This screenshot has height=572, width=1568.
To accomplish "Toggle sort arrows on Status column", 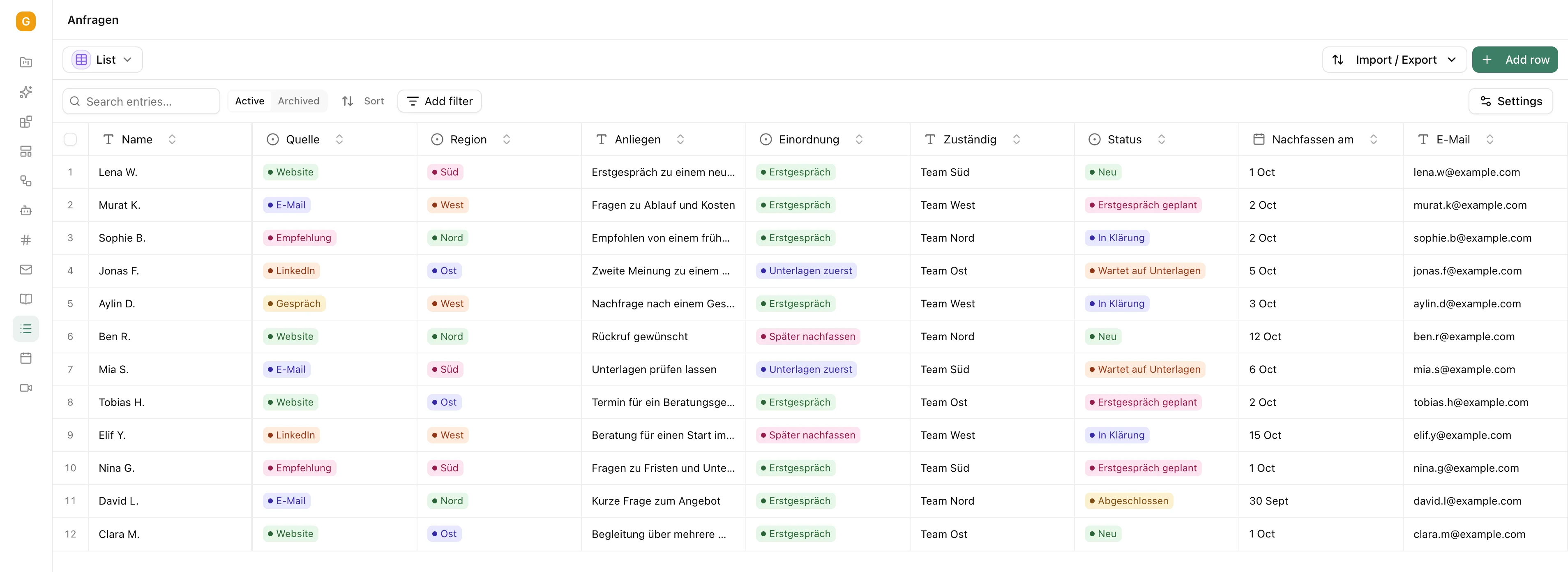I will point(1161,139).
